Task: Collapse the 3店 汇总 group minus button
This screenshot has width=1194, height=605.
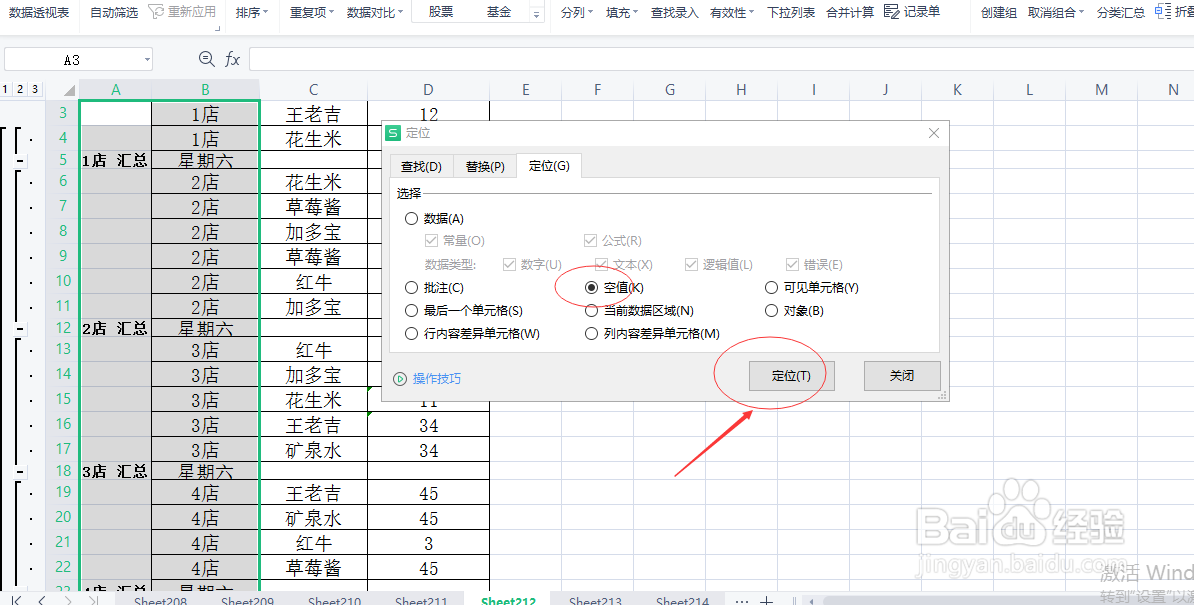Action: (x=20, y=473)
